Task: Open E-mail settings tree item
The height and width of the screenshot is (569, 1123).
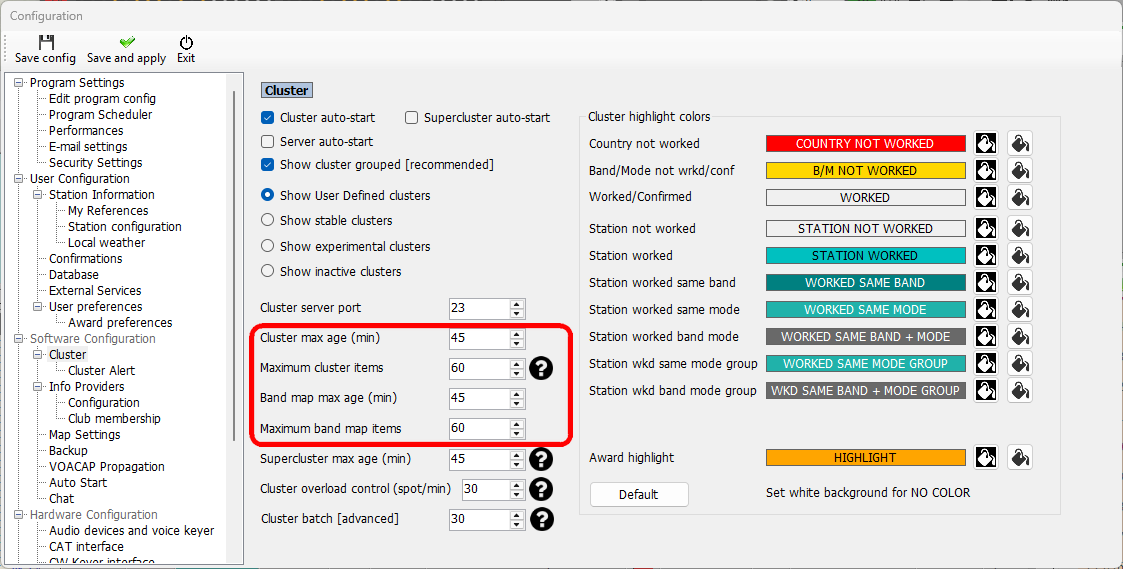Action: 88,146
